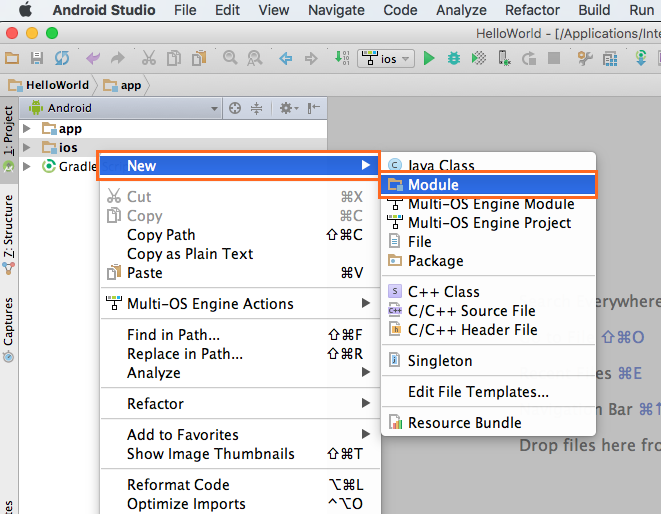Open the Z: Structure side tab

(x=9, y=234)
